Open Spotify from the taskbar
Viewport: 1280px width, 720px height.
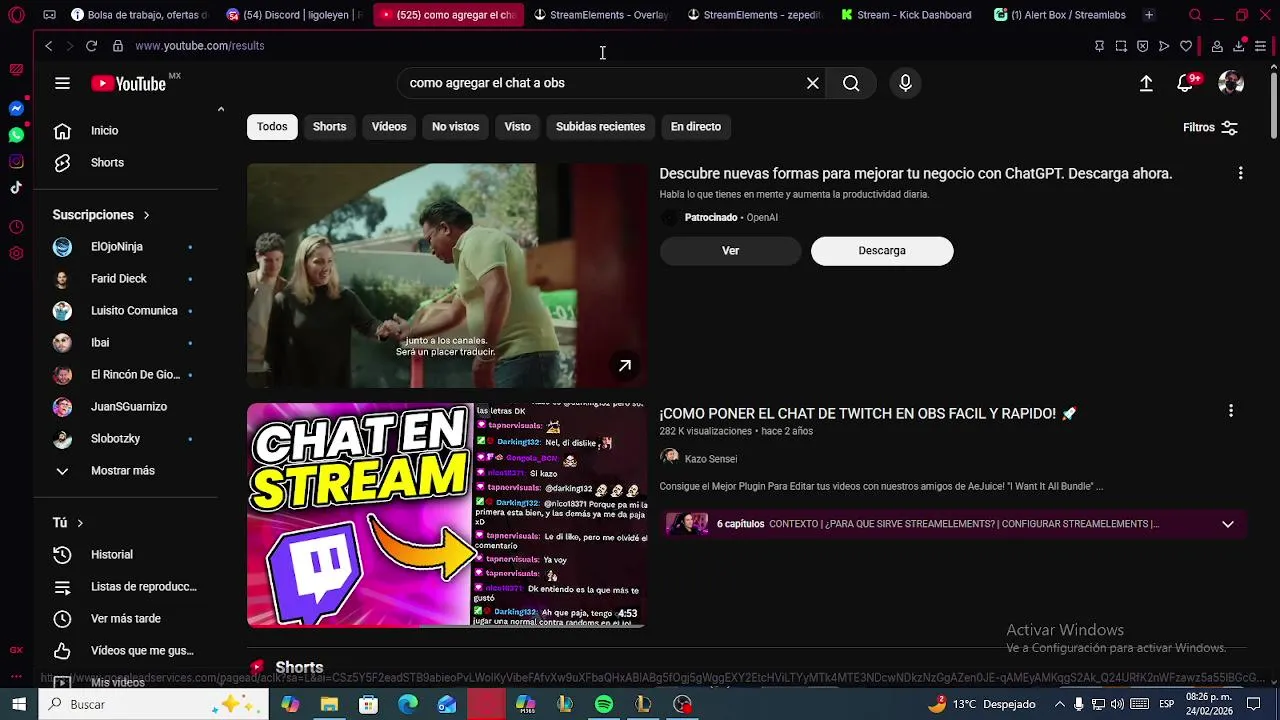coord(604,704)
